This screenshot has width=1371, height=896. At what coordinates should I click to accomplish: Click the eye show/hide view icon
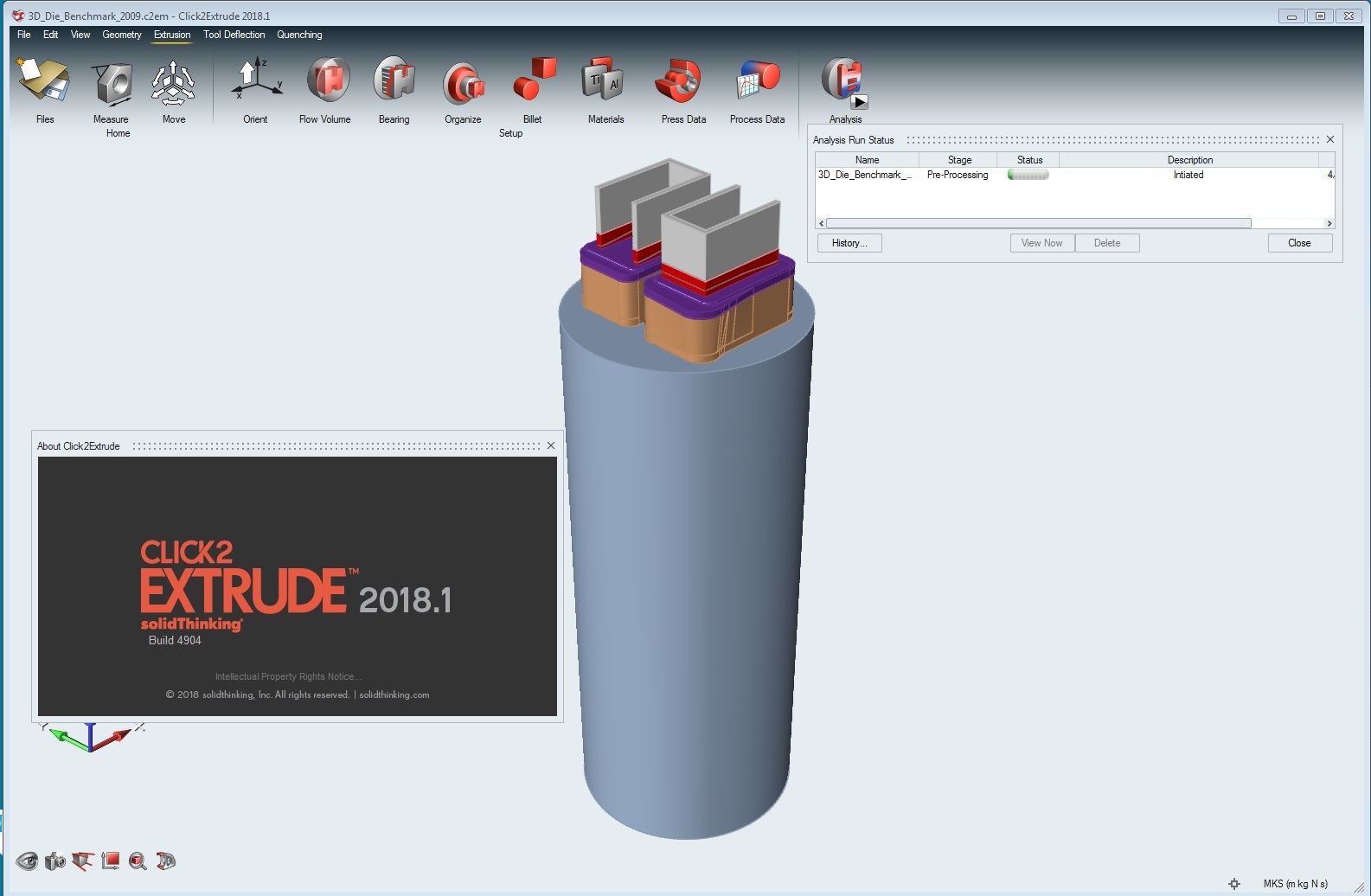coord(27,861)
